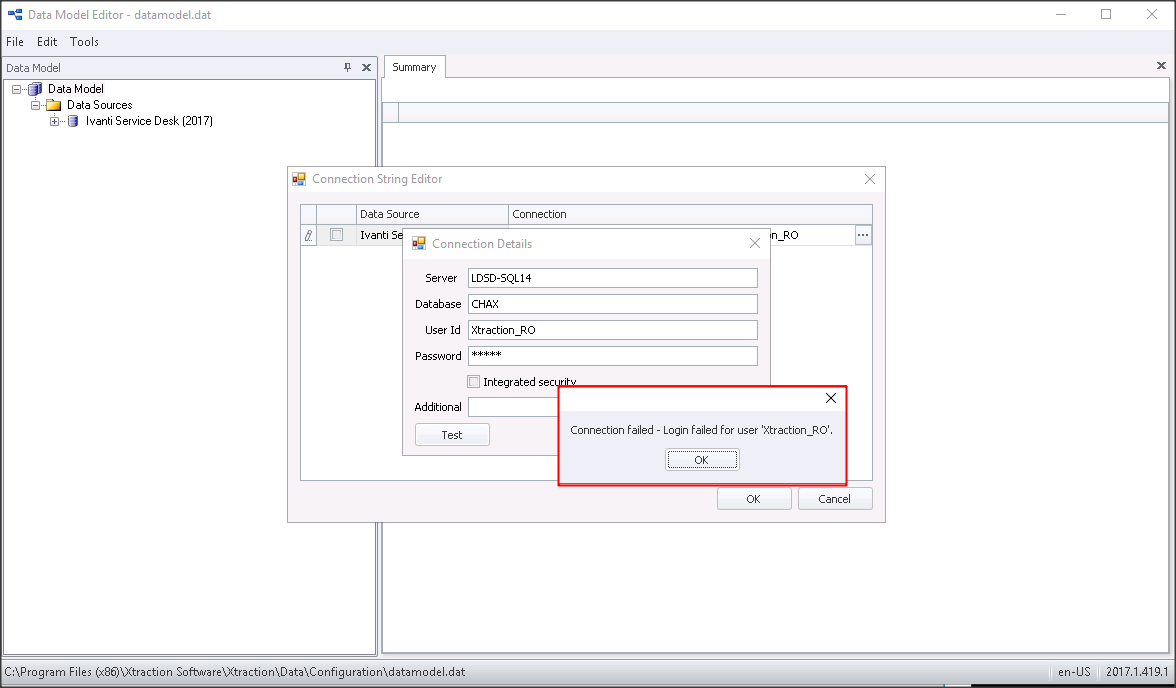
Task: Click the pencil edit icon on the connection row
Action: pos(308,235)
